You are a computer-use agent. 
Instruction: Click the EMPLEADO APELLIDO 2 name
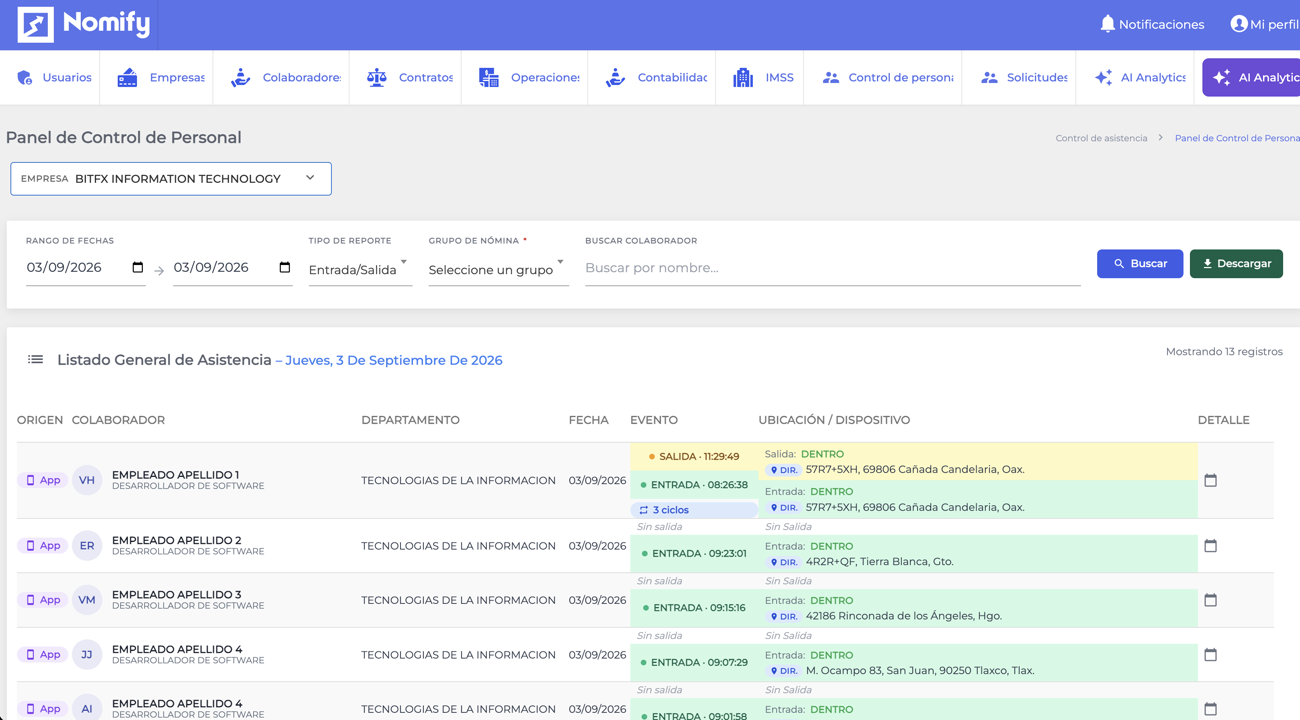coord(176,540)
